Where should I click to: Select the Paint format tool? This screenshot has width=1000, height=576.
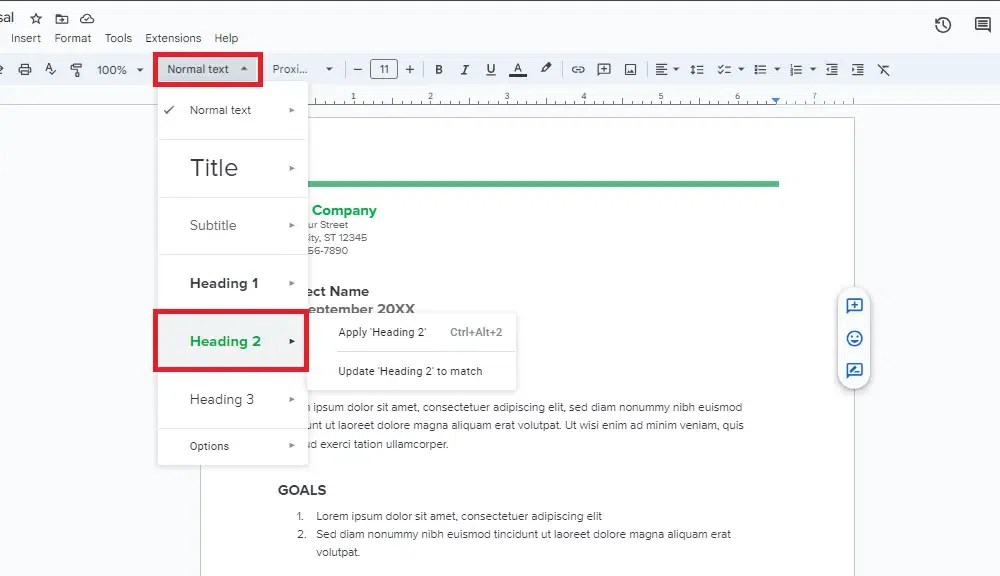76,69
